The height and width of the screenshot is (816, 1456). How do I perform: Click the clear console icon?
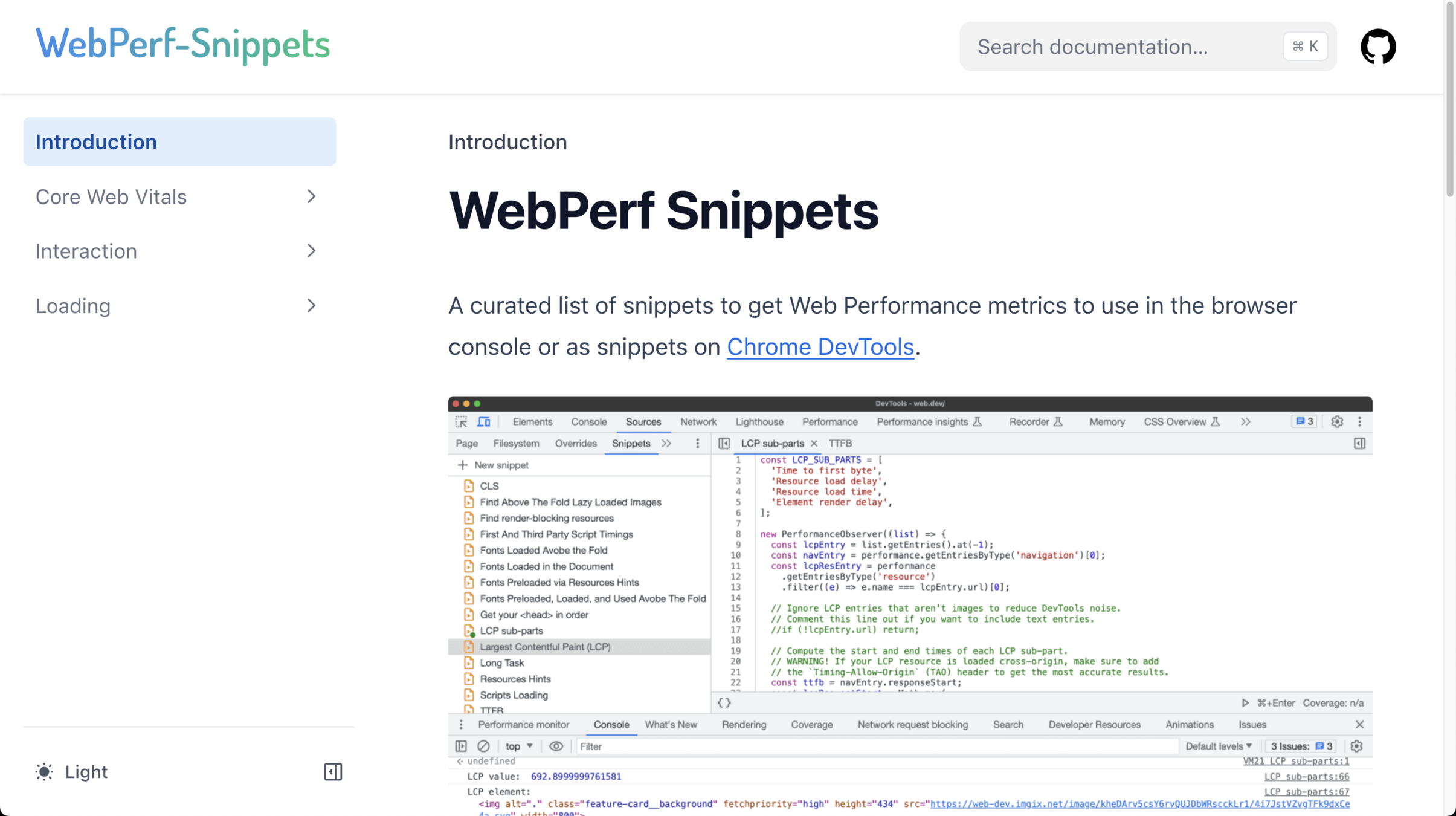click(x=483, y=746)
